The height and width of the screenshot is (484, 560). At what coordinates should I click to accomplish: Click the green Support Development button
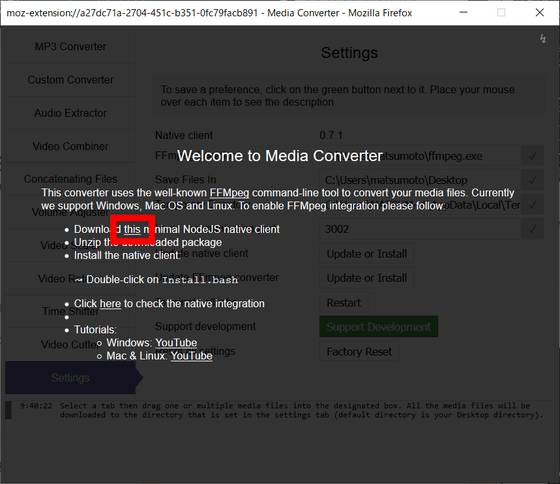[x=379, y=327]
